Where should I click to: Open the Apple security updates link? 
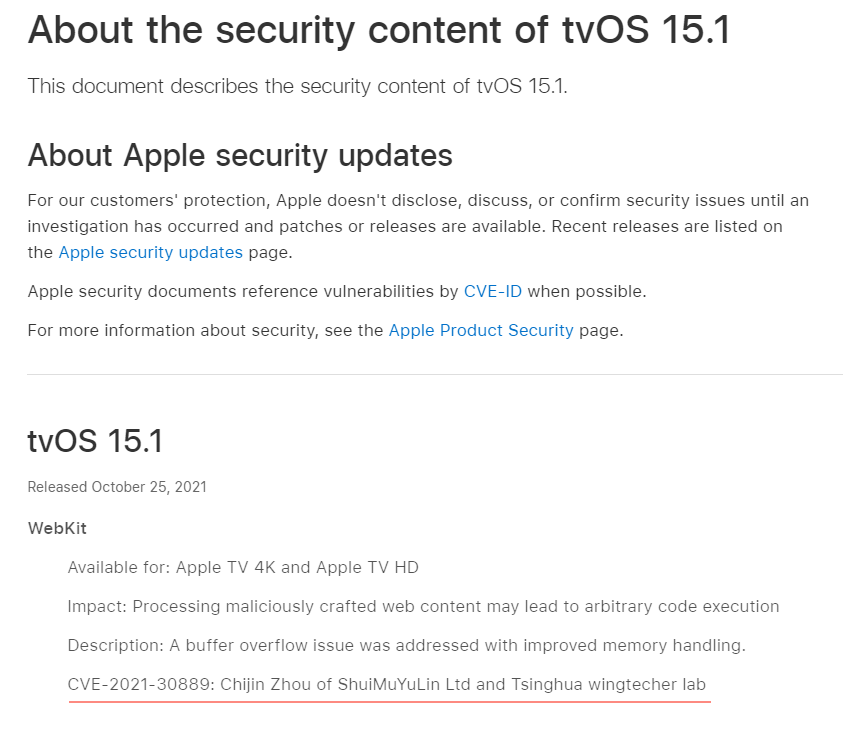[151, 252]
